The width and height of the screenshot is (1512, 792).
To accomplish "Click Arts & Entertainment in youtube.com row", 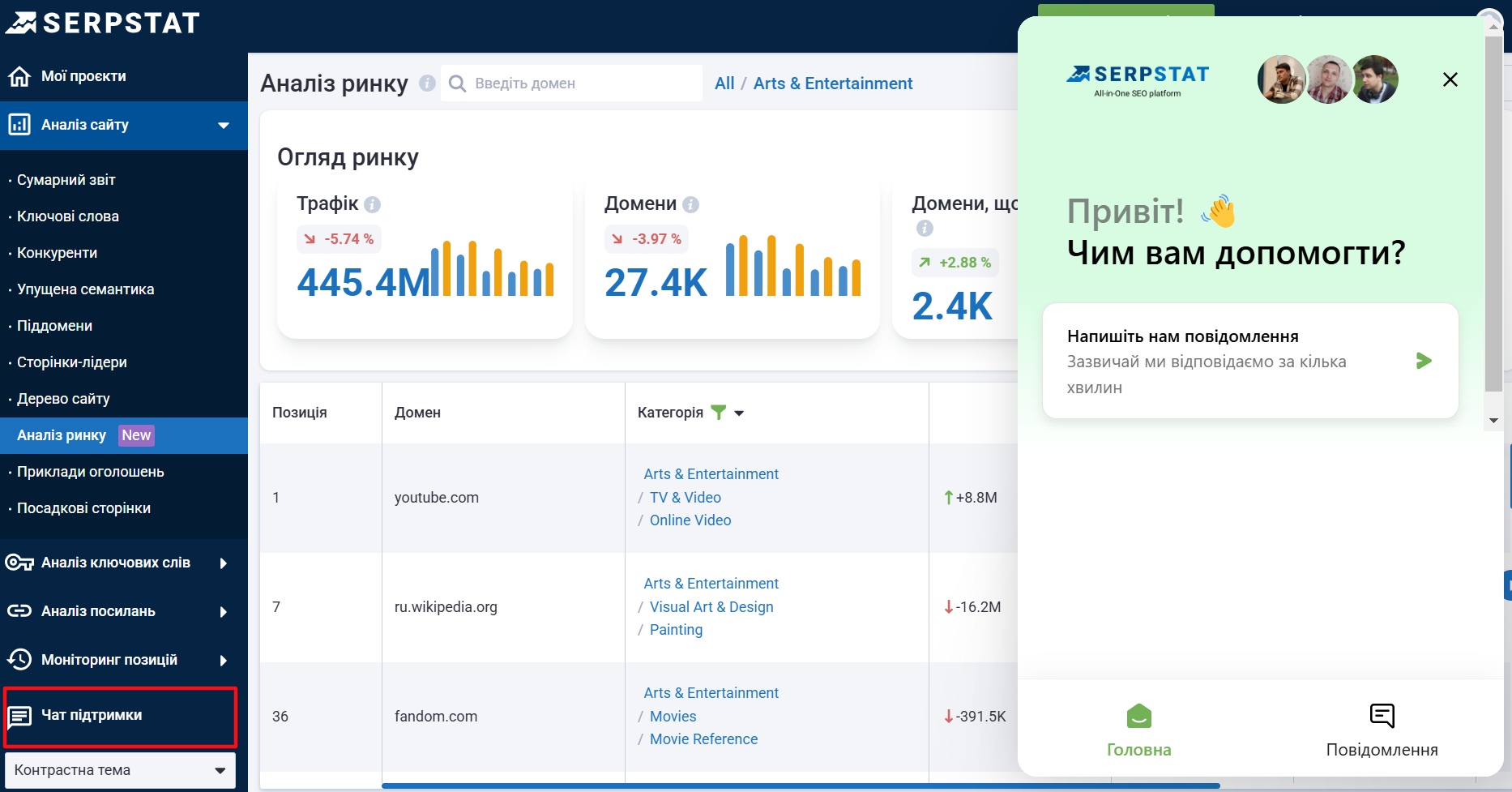I will [711, 474].
